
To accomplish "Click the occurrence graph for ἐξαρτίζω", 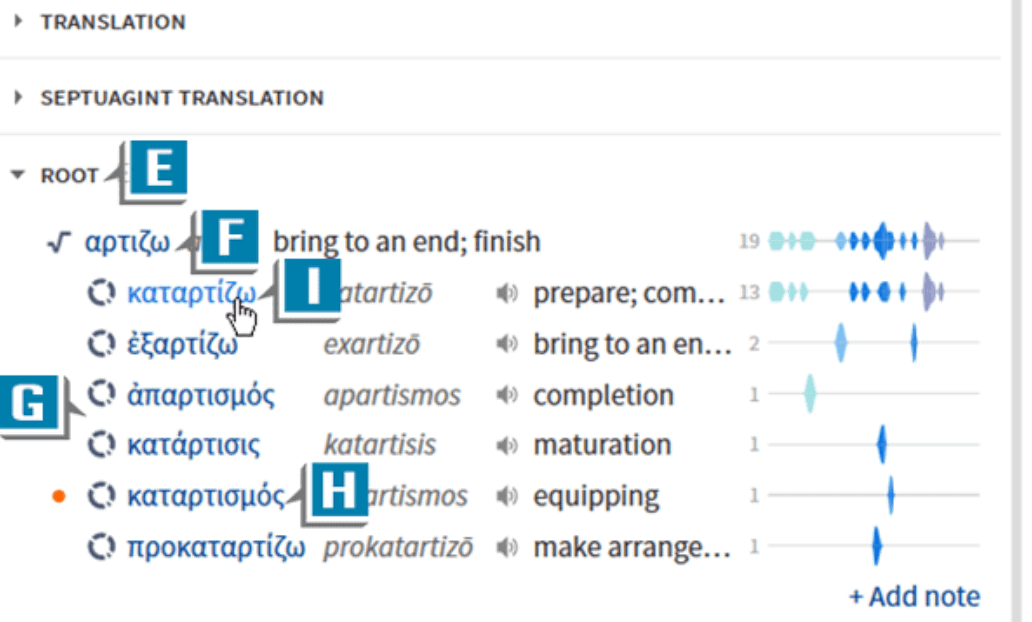I will click(873, 343).
